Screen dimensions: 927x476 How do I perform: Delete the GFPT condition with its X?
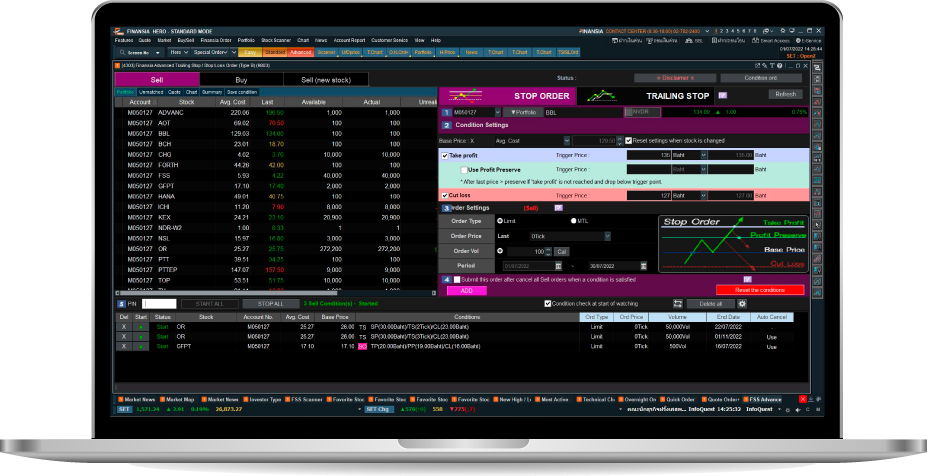point(124,347)
